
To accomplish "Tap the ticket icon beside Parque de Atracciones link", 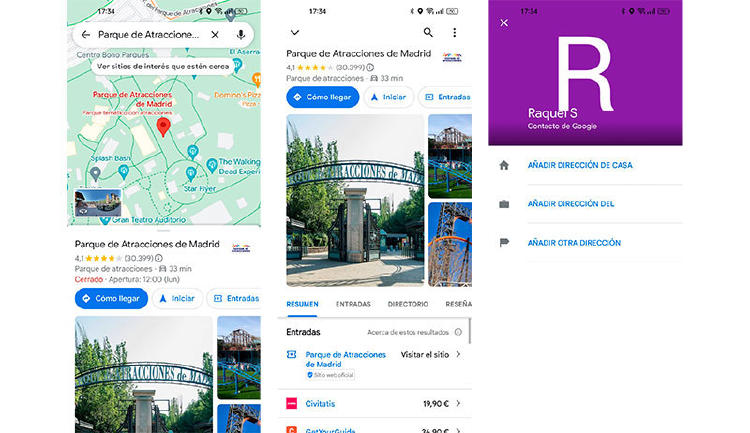I will point(291,355).
